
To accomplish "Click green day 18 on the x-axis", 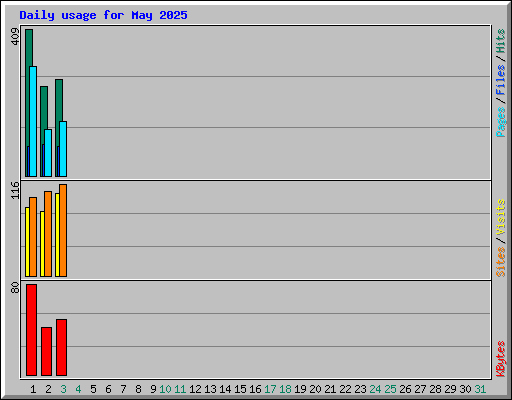I will click(285, 389).
